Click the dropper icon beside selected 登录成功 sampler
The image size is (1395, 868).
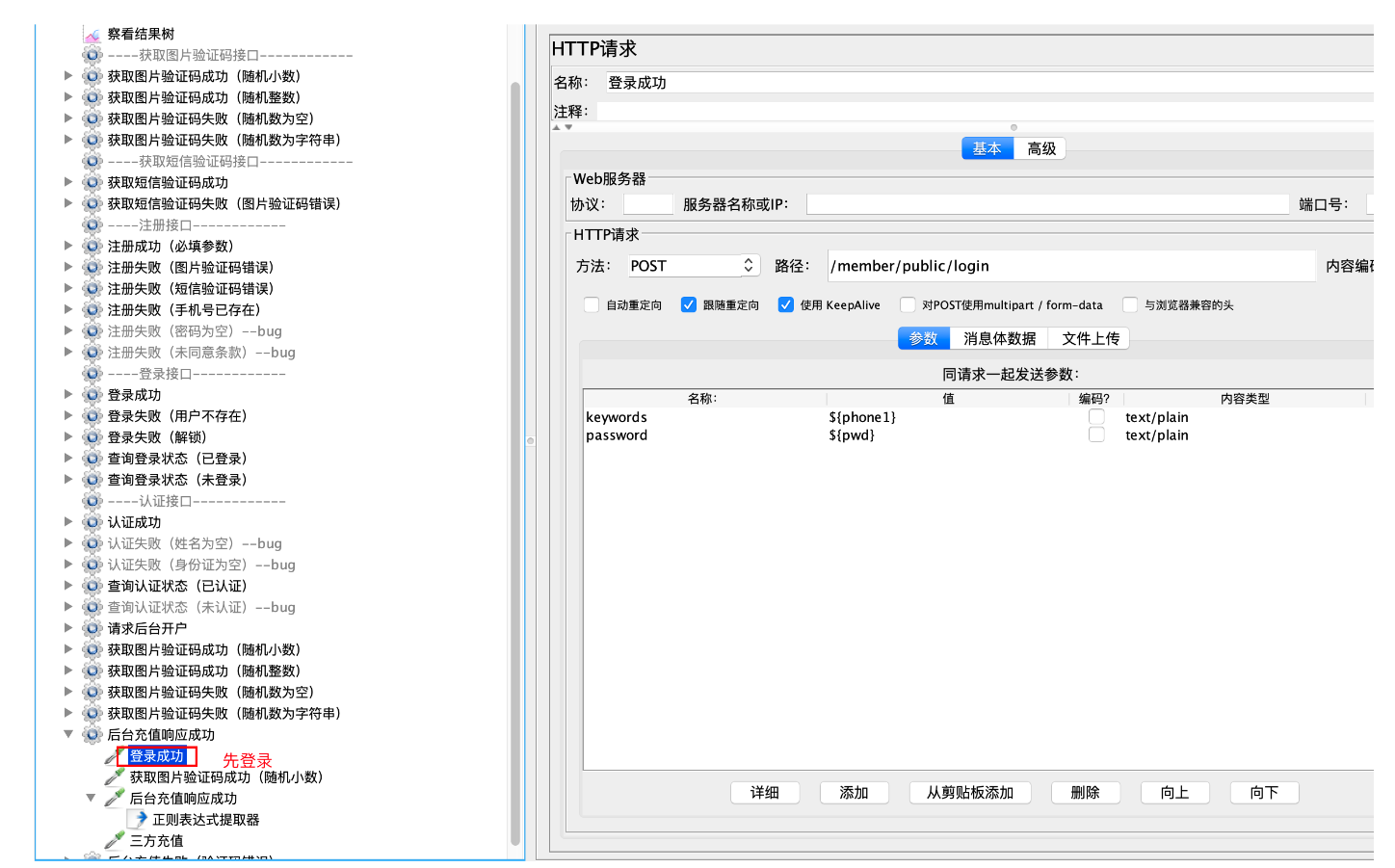[112, 756]
